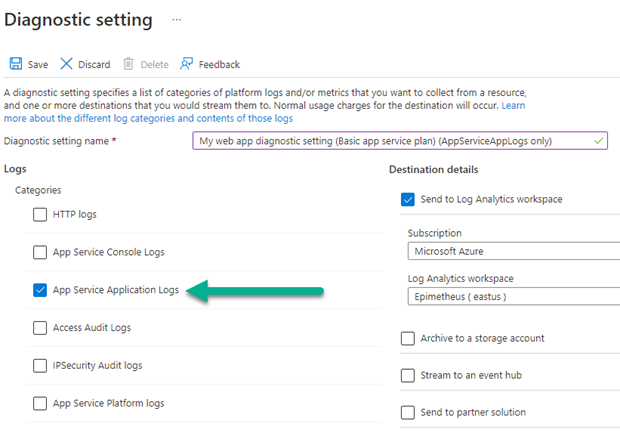Uncheck App Service Application Logs

(x=40, y=290)
